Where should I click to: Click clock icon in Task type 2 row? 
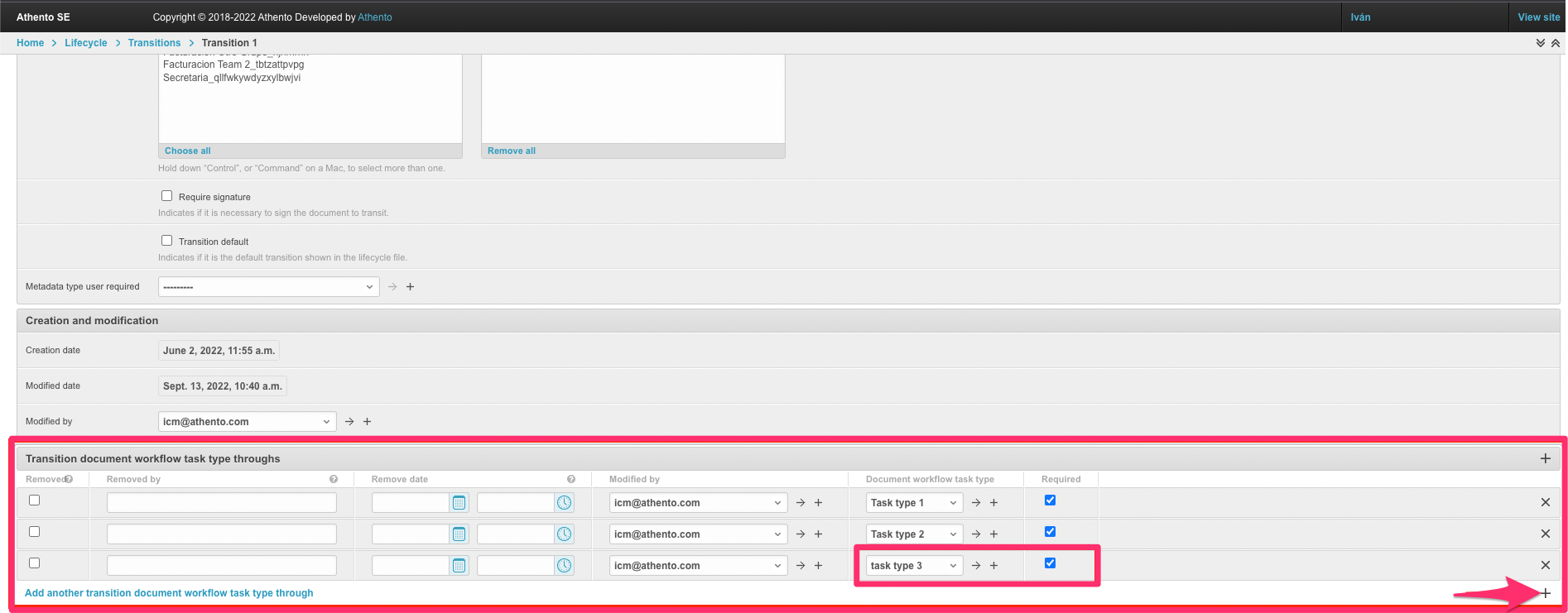[x=564, y=534]
